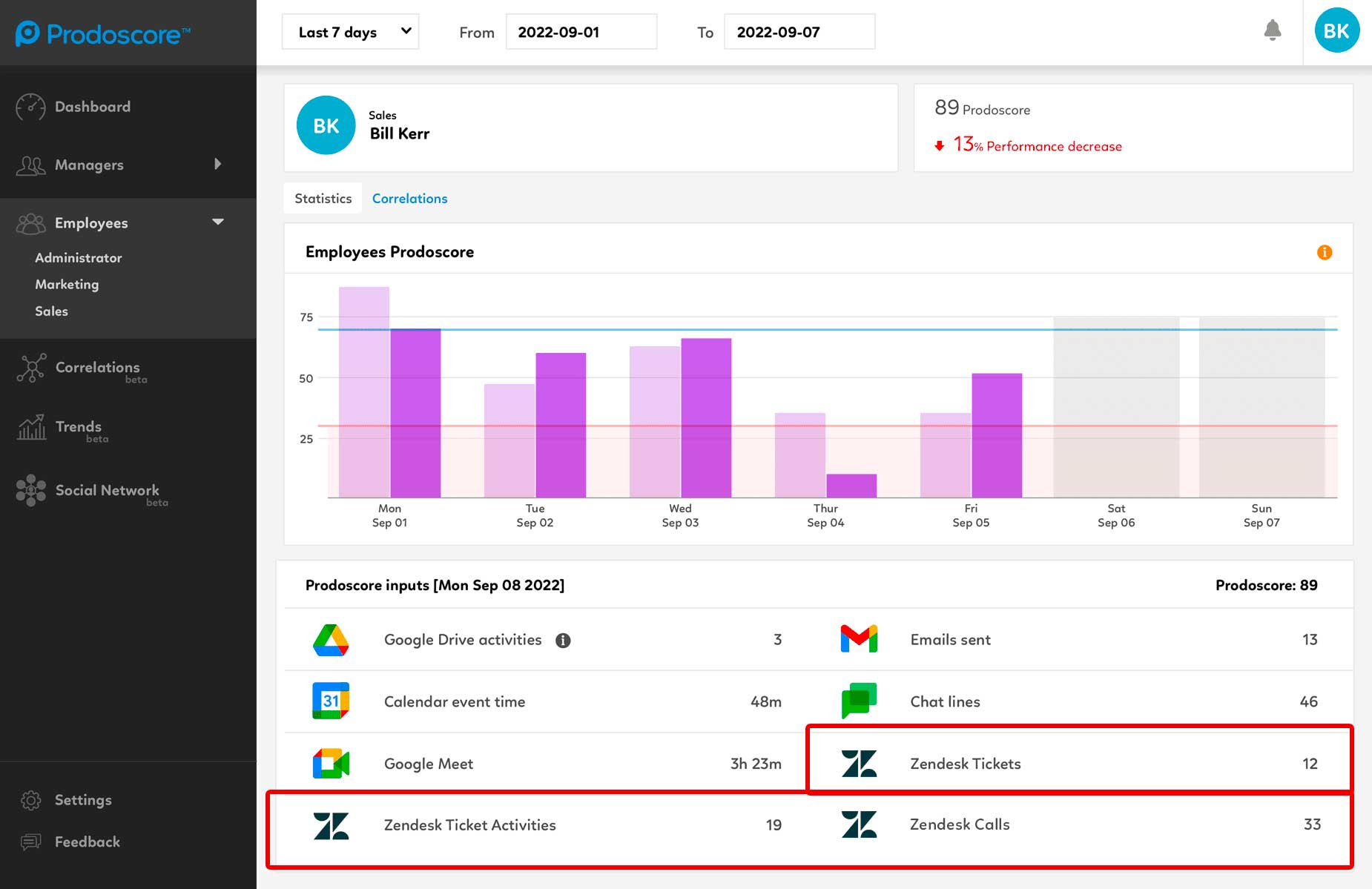Click the Google Chat icon

(859, 701)
